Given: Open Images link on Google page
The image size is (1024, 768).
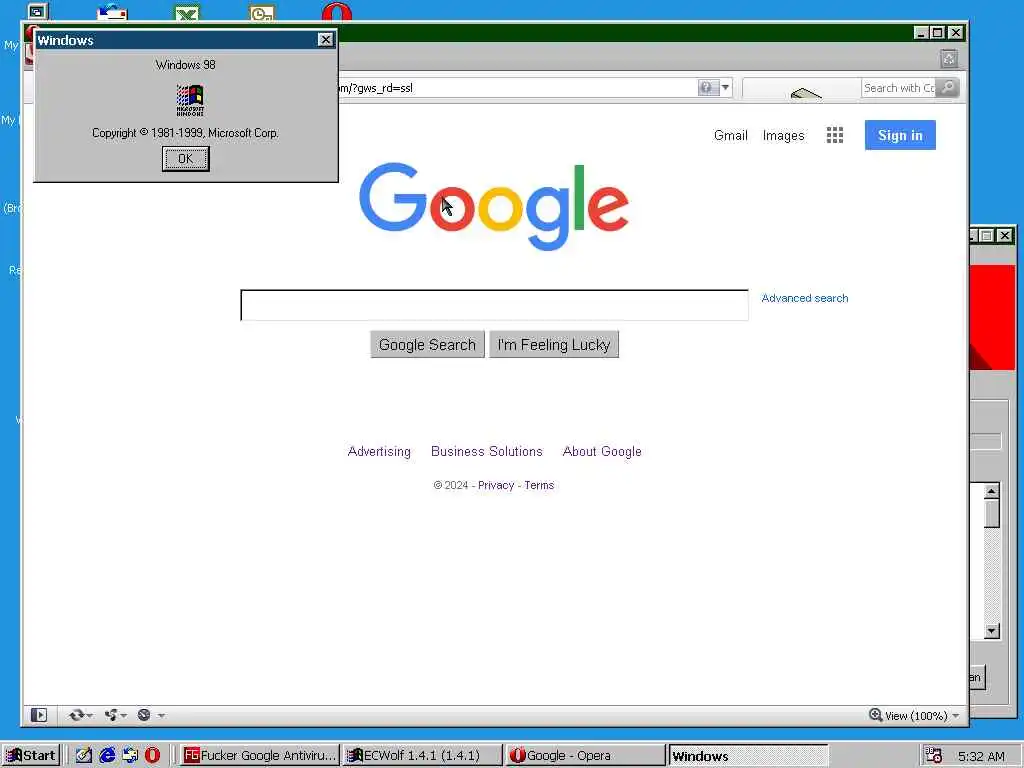Looking at the screenshot, I should [783, 135].
